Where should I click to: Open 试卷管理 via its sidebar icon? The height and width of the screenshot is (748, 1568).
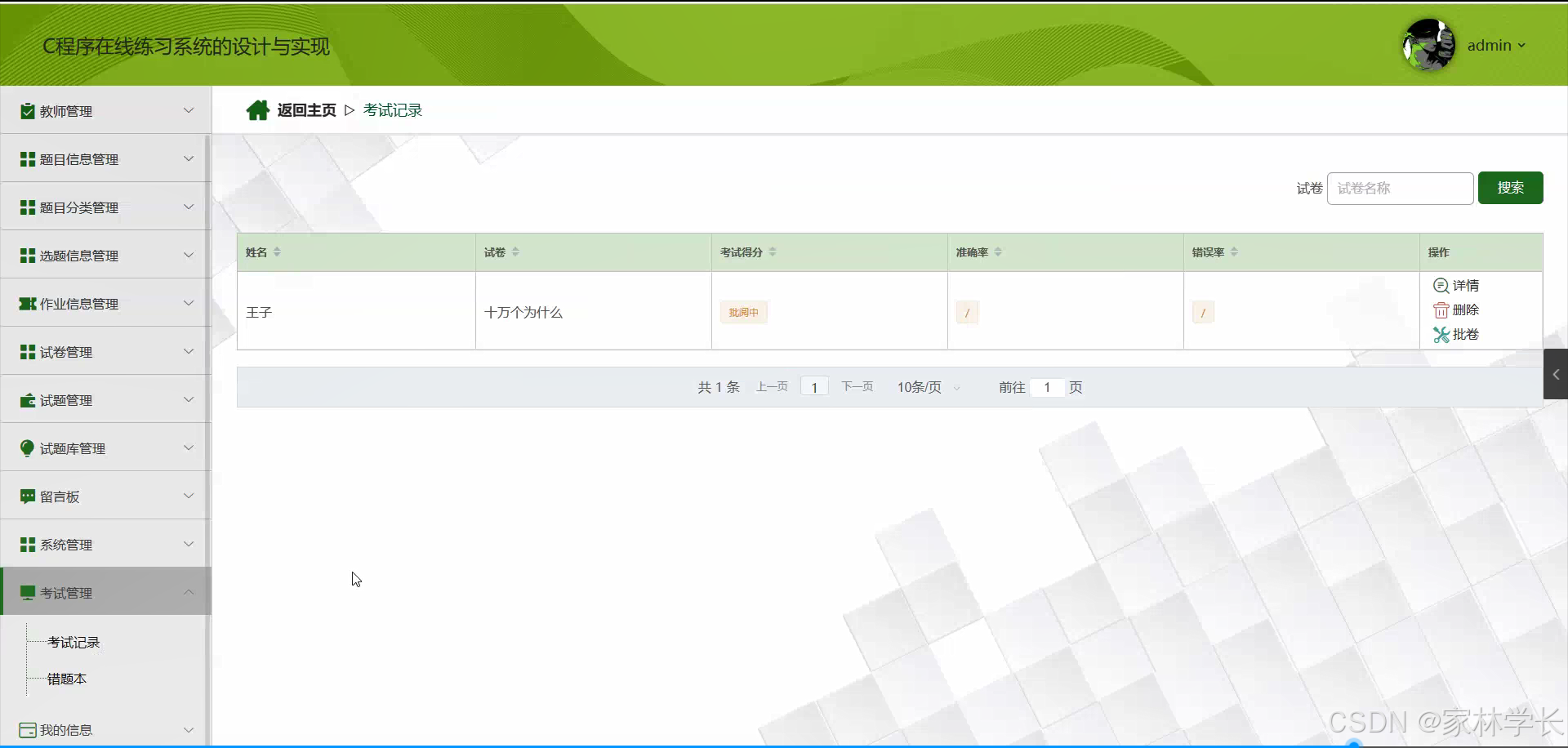pos(27,351)
